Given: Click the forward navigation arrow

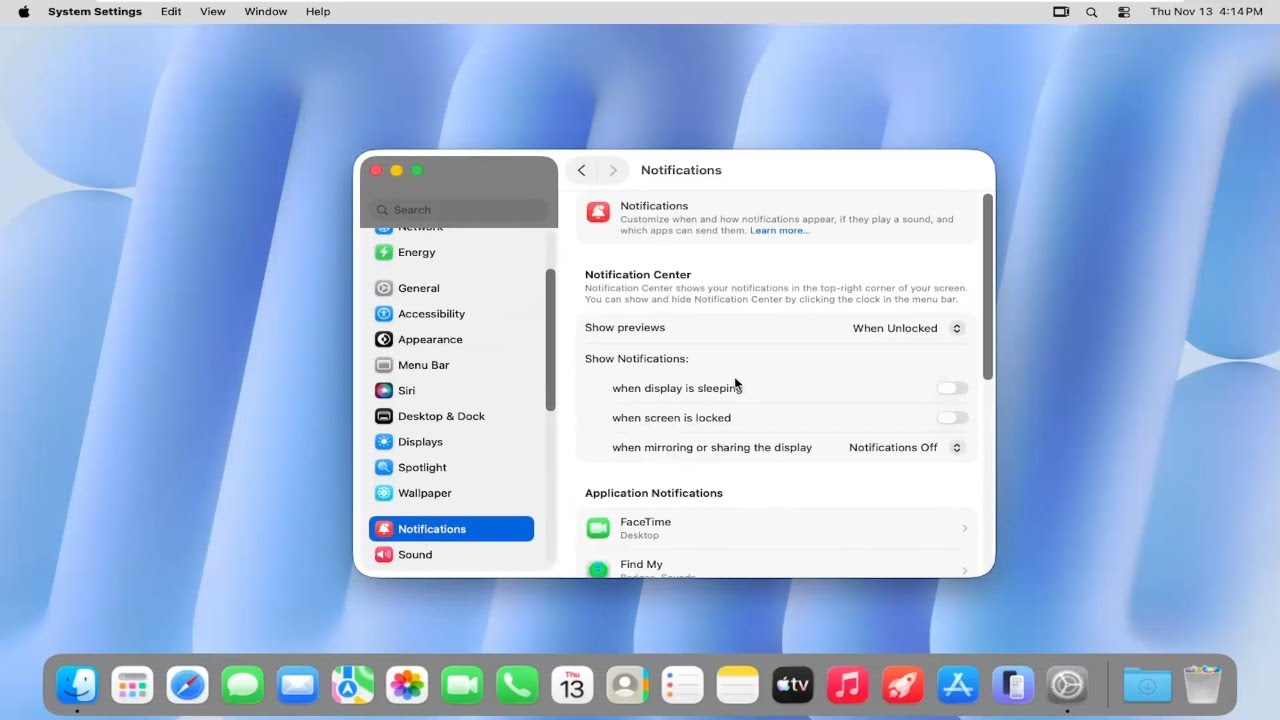Looking at the screenshot, I should click(613, 170).
